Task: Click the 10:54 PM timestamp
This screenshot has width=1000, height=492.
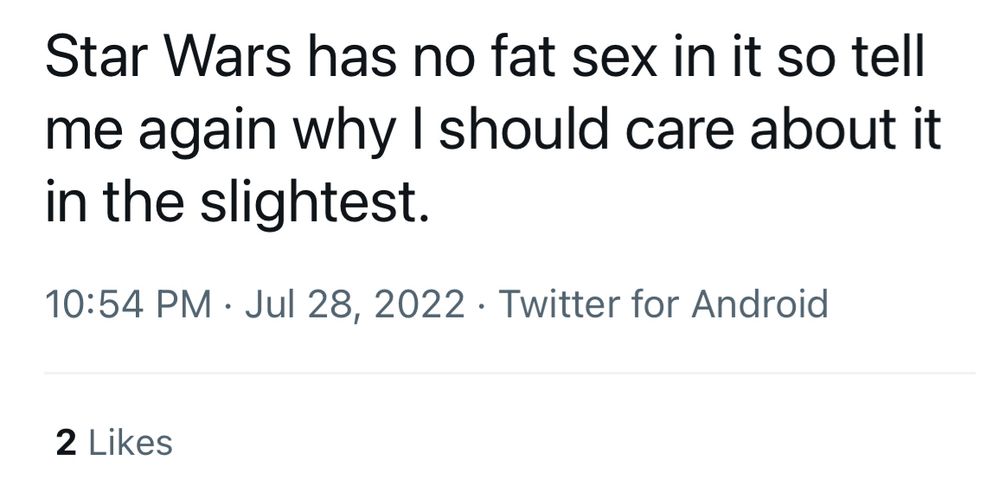Action: pyautogui.click(x=128, y=304)
